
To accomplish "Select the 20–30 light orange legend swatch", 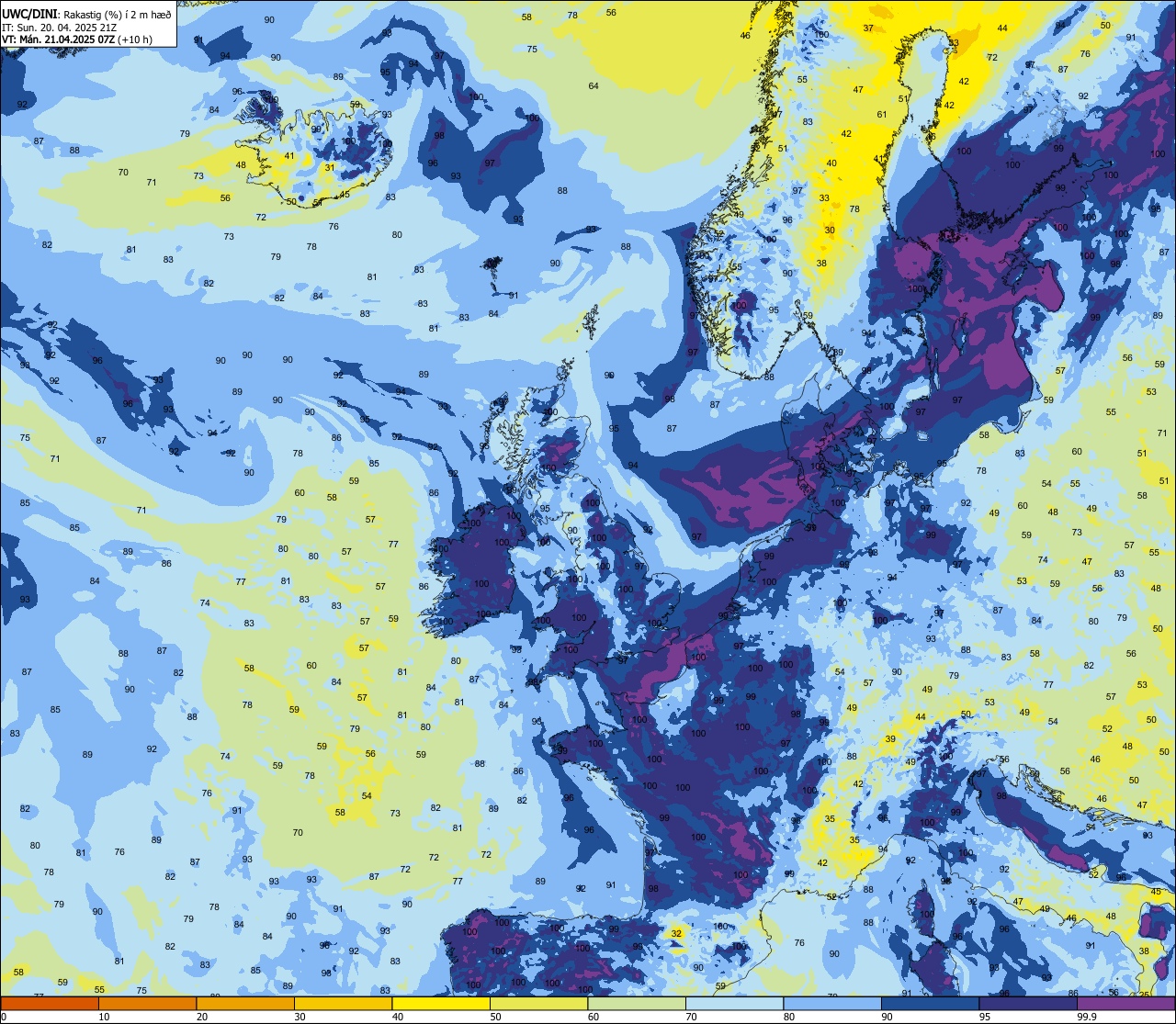I will (x=245, y=1004).
